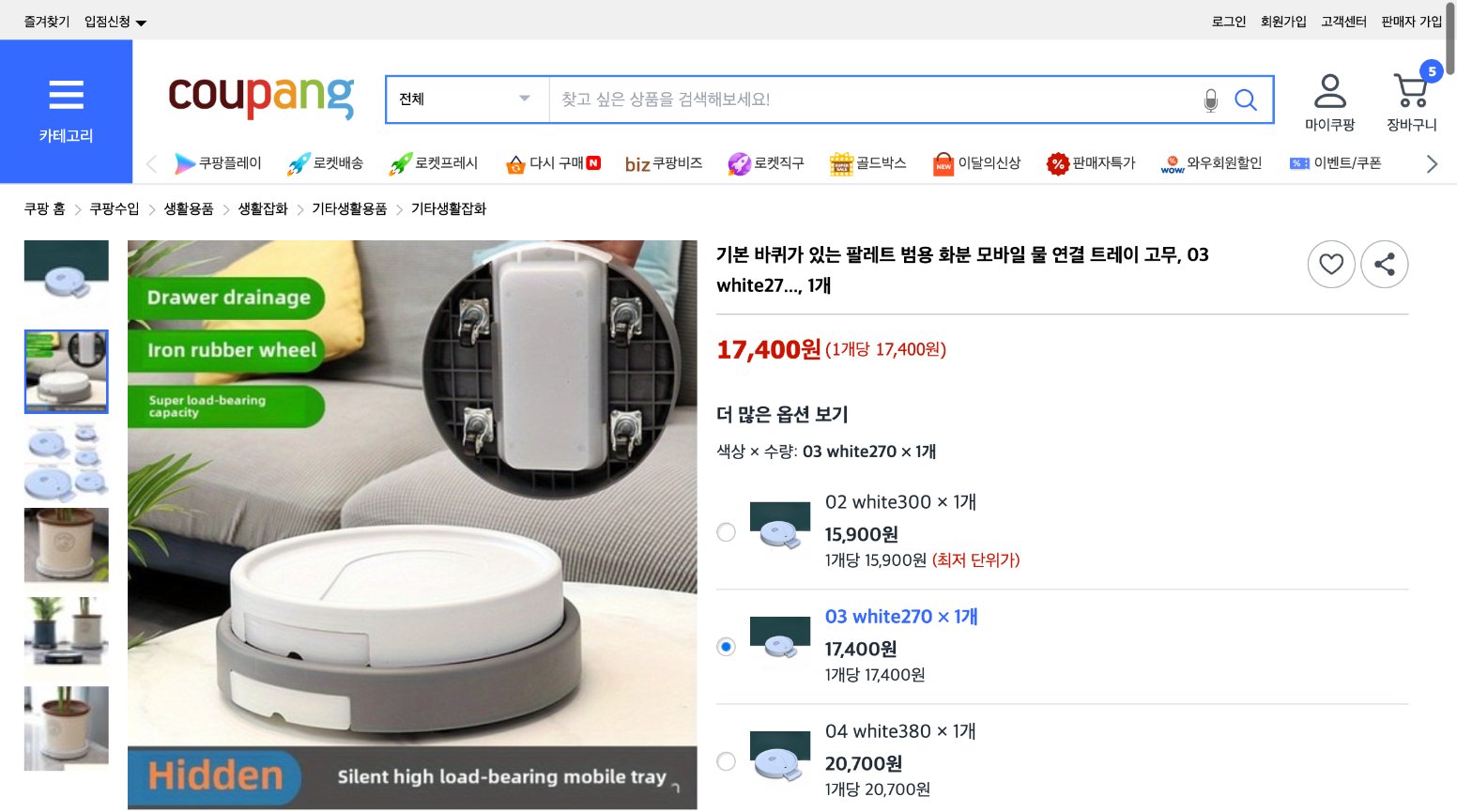Open the 전체 search category dropdown
This screenshot has width=1457, height=812.
(467, 99)
